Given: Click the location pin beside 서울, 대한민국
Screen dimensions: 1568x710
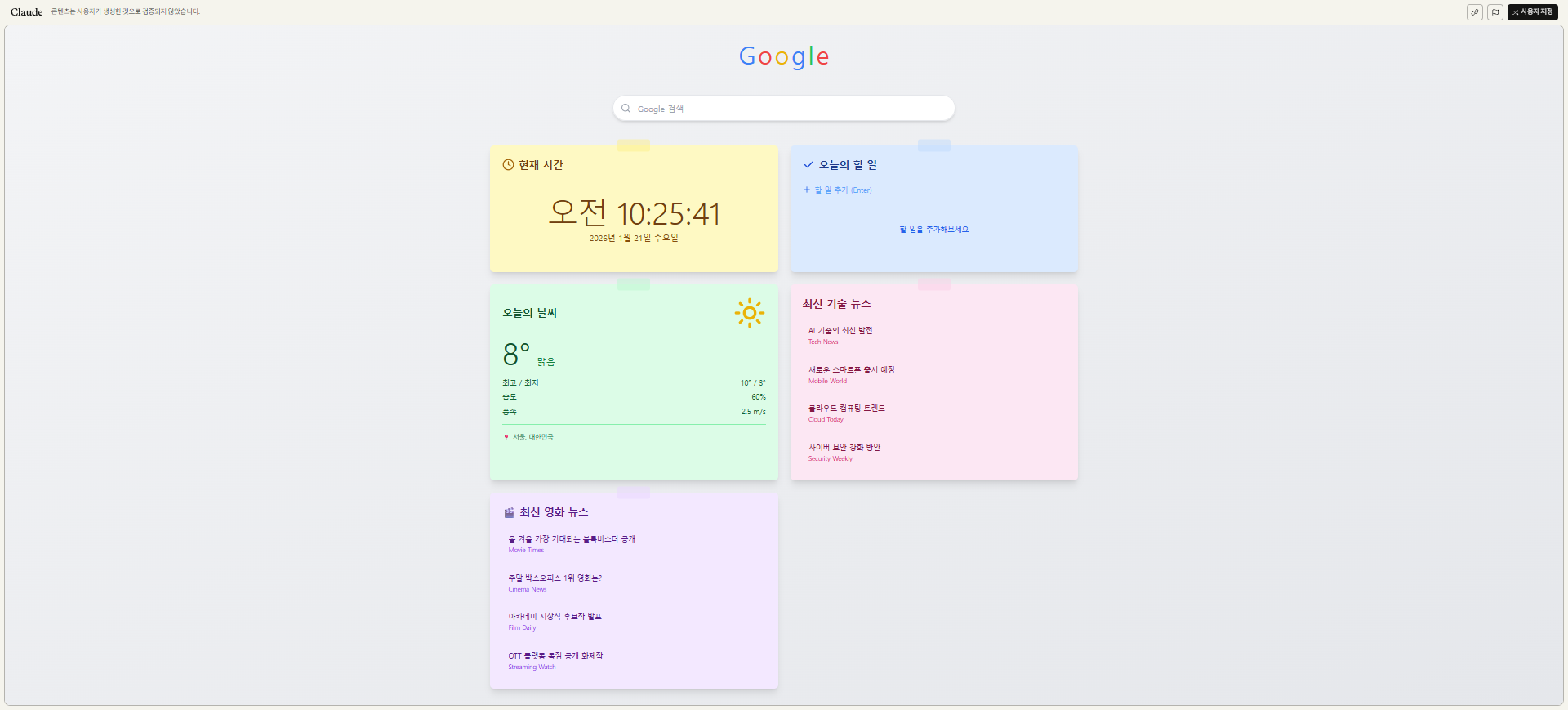Looking at the screenshot, I should click(506, 437).
